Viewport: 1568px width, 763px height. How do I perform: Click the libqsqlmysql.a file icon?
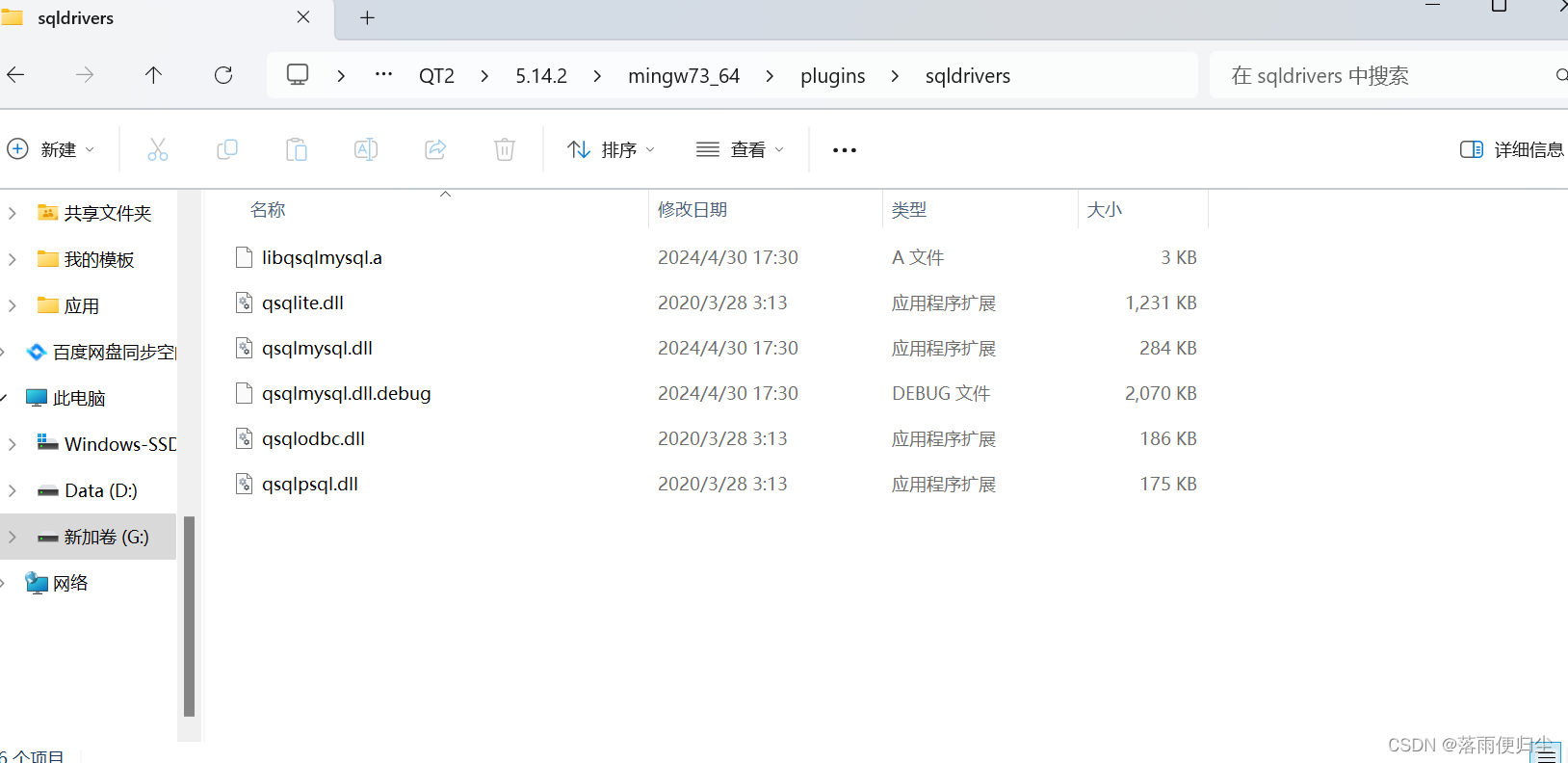245,257
